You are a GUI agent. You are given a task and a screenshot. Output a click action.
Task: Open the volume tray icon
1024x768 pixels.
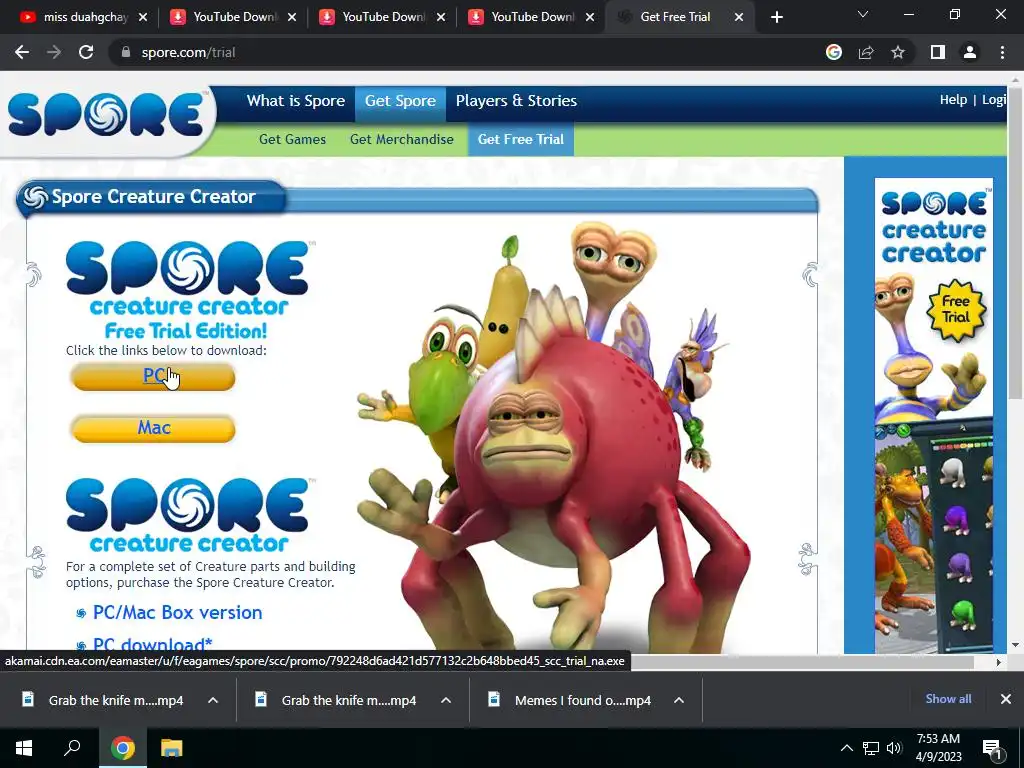pos(894,748)
